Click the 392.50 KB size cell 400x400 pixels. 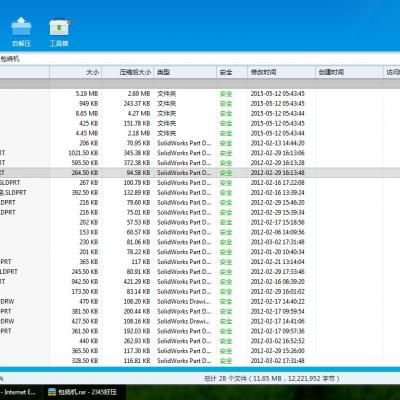(x=85, y=193)
